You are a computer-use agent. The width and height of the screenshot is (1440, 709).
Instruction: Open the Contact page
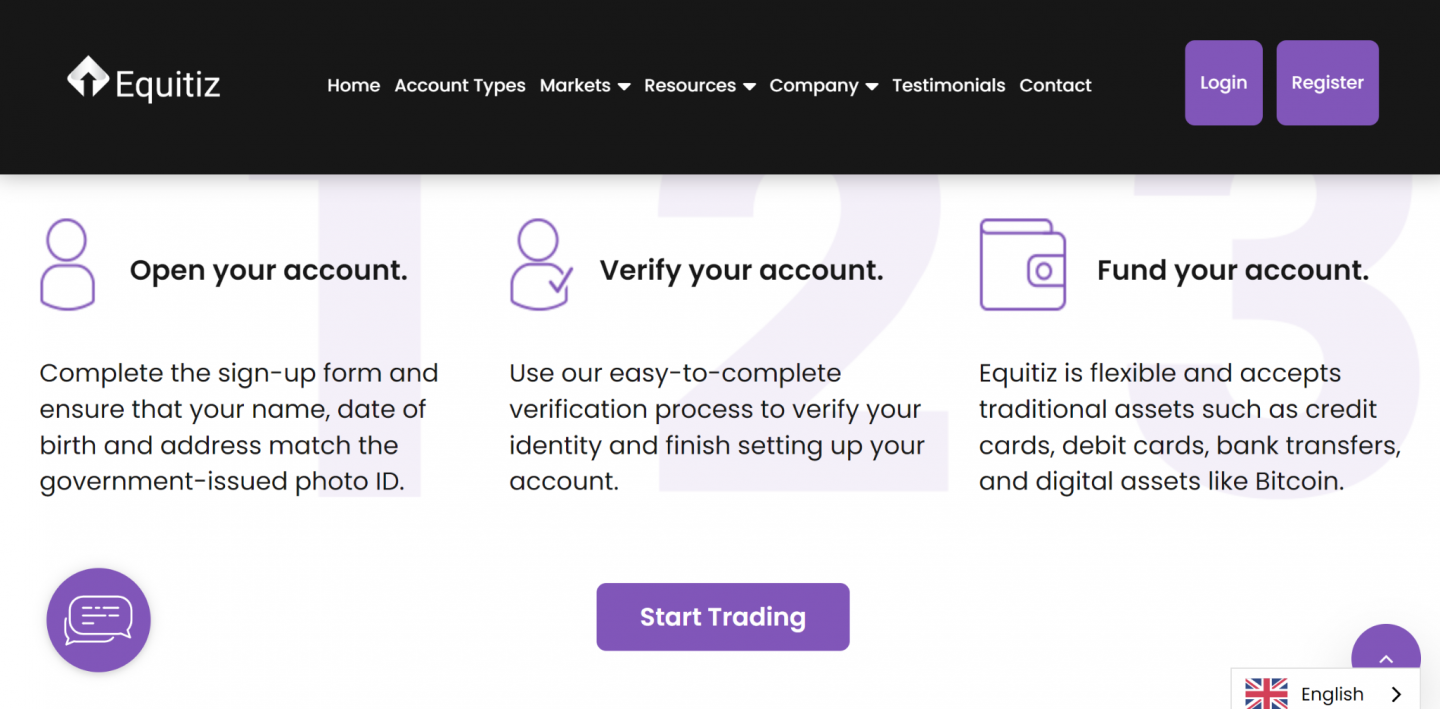[x=1055, y=86]
